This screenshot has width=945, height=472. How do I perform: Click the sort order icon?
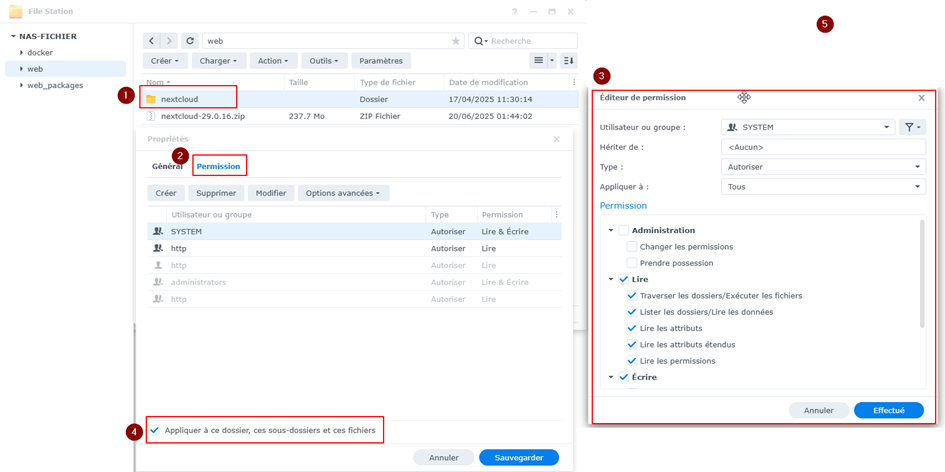(568, 61)
